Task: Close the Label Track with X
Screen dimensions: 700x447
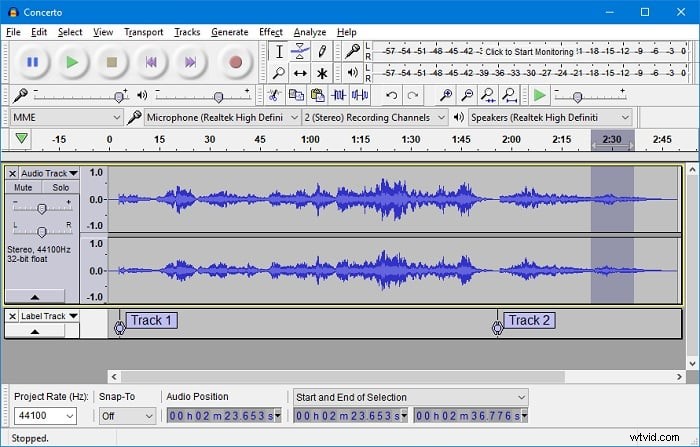Action: (12, 316)
